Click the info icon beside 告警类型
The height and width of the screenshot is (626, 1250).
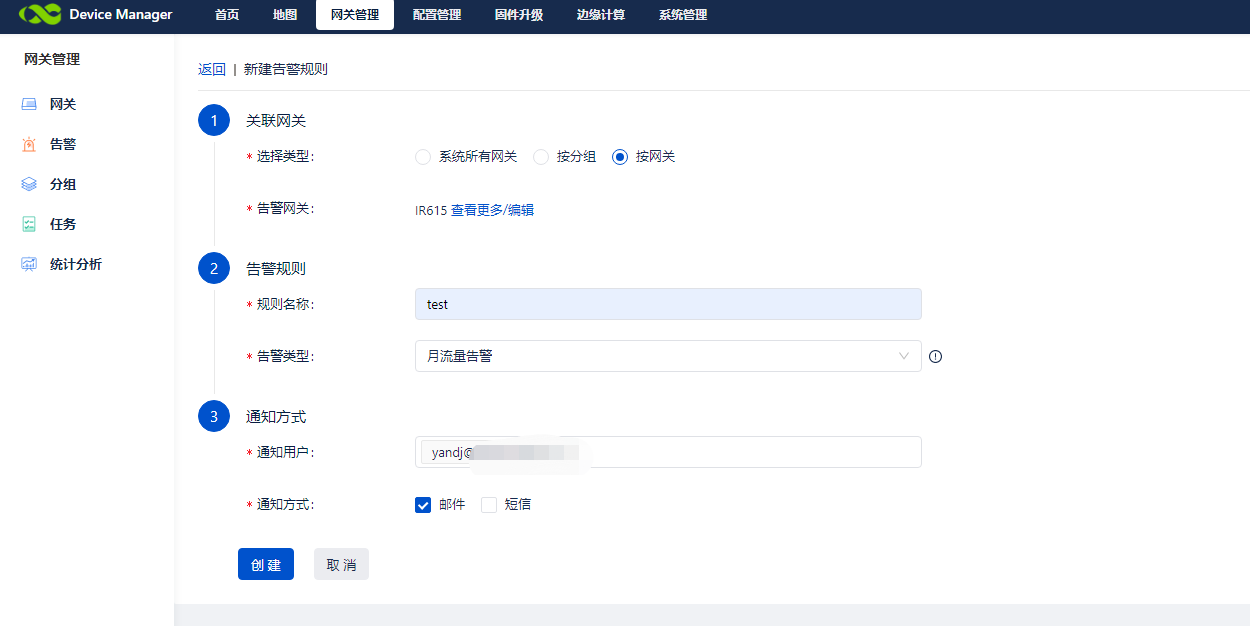(x=936, y=356)
